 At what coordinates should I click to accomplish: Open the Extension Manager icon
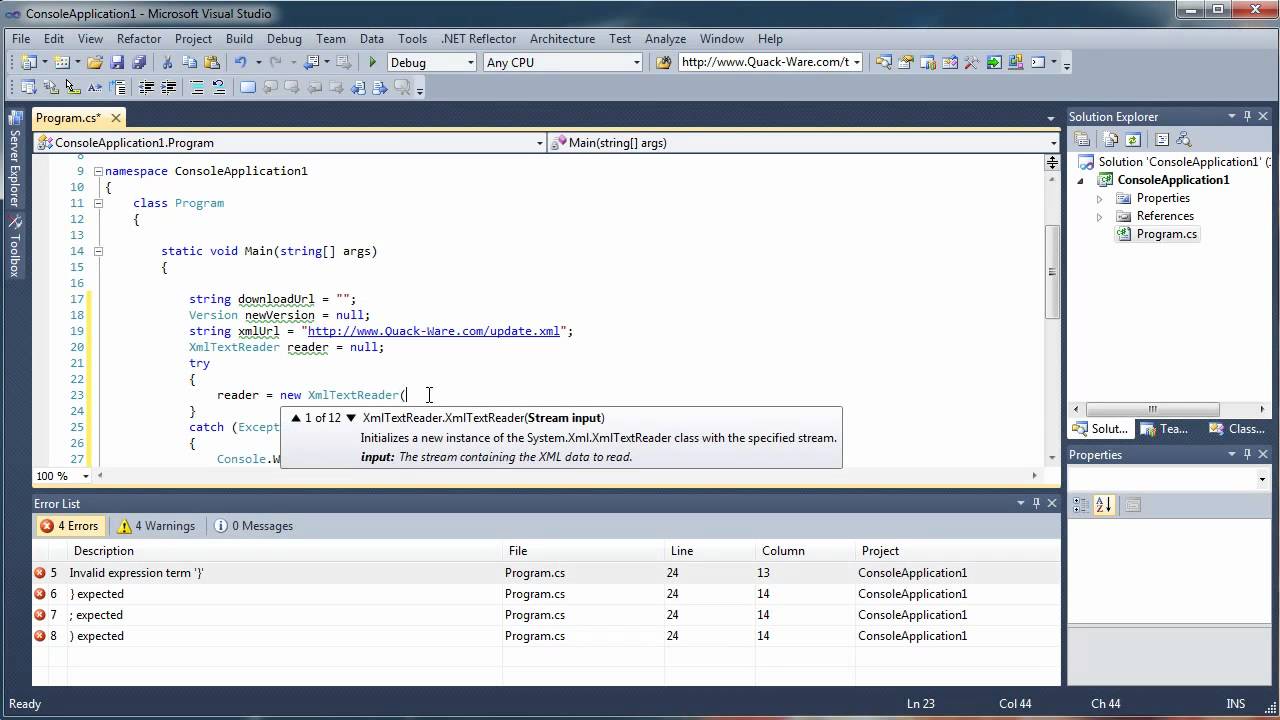click(x=1016, y=62)
